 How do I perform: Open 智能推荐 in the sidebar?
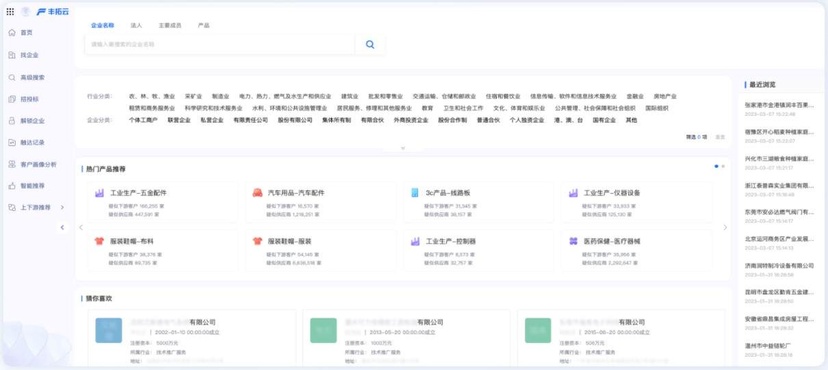coord(32,186)
